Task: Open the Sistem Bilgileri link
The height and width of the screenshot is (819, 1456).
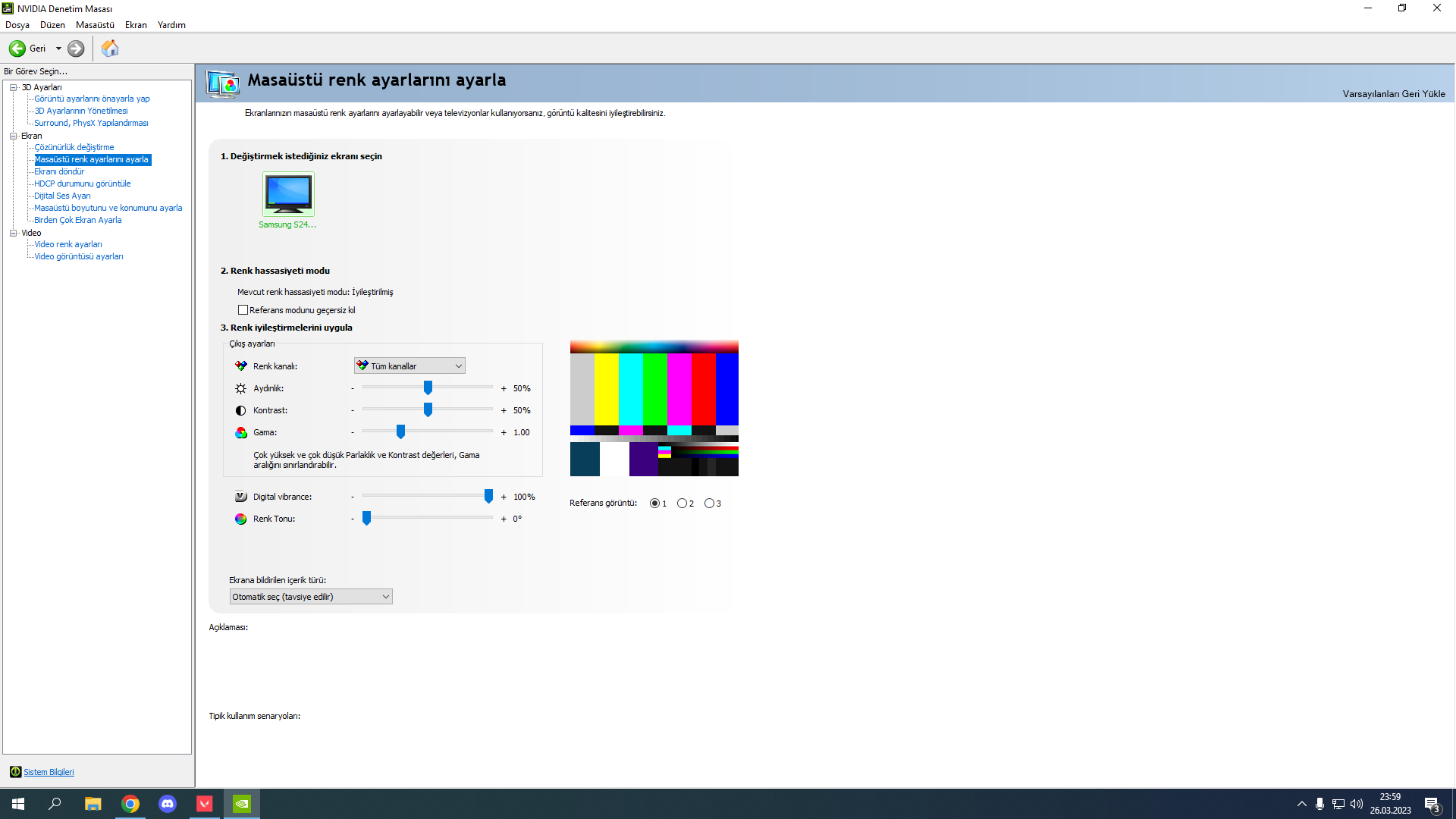Action: [49, 772]
